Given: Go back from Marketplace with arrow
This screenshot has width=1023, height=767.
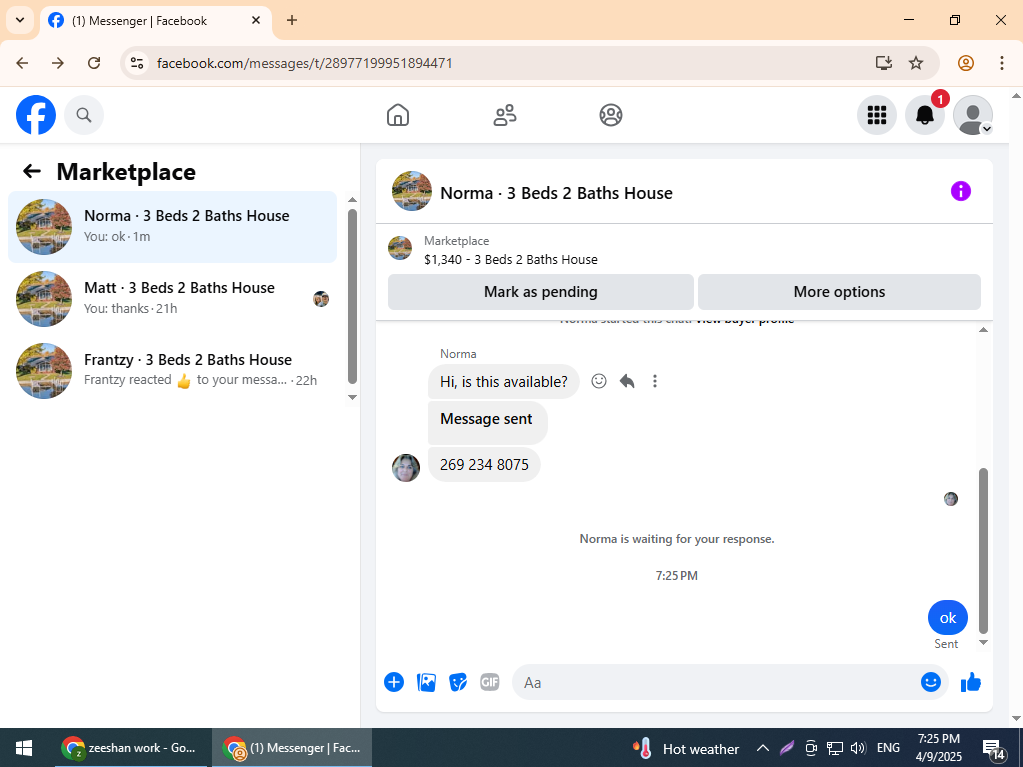Looking at the screenshot, I should click(x=31, y=172).
